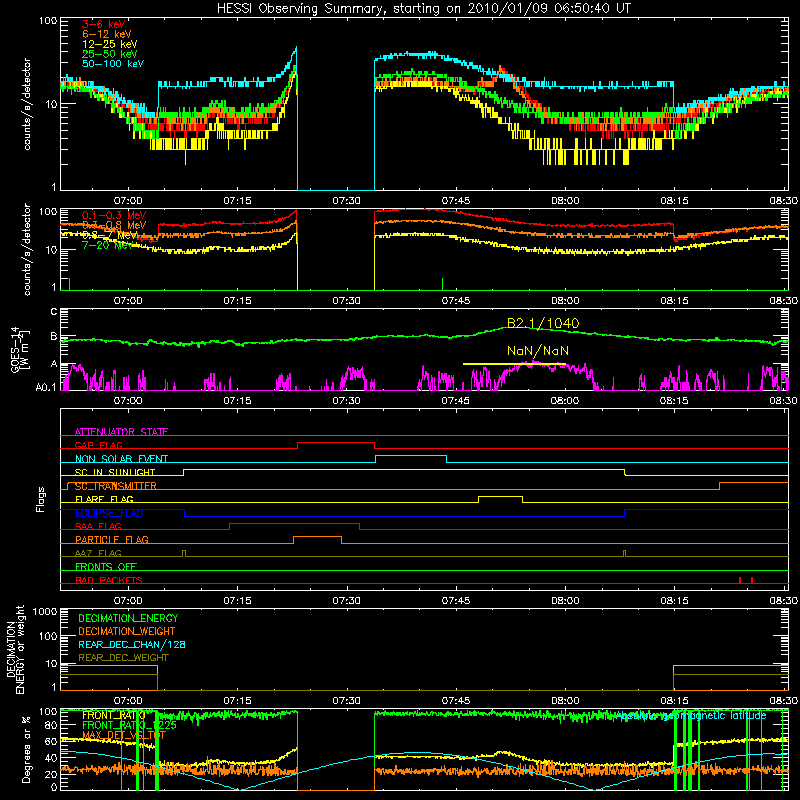Click the raised step on the GAP_FLAG line
The width and height of the screenshot is (800, 800).
[336, 443]
